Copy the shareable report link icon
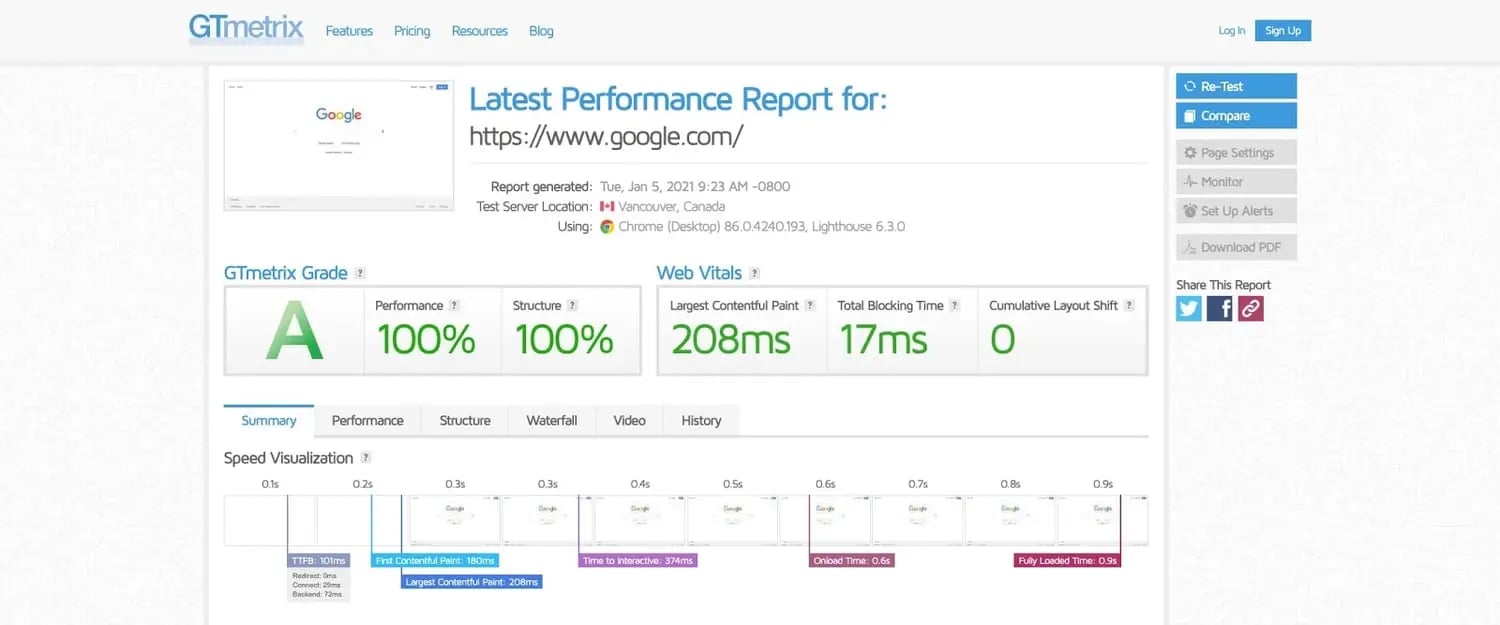This screenshot has height=625, width=1500. point(1250,308)
